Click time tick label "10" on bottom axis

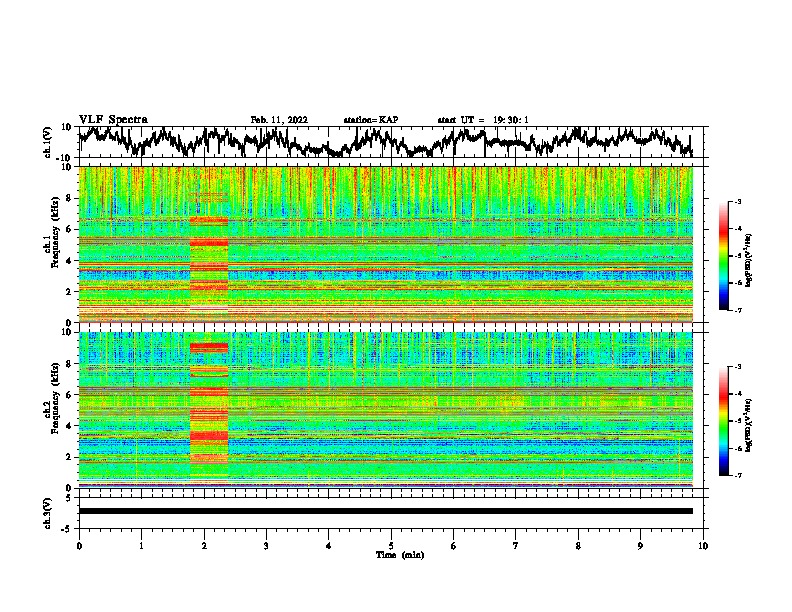703,545
